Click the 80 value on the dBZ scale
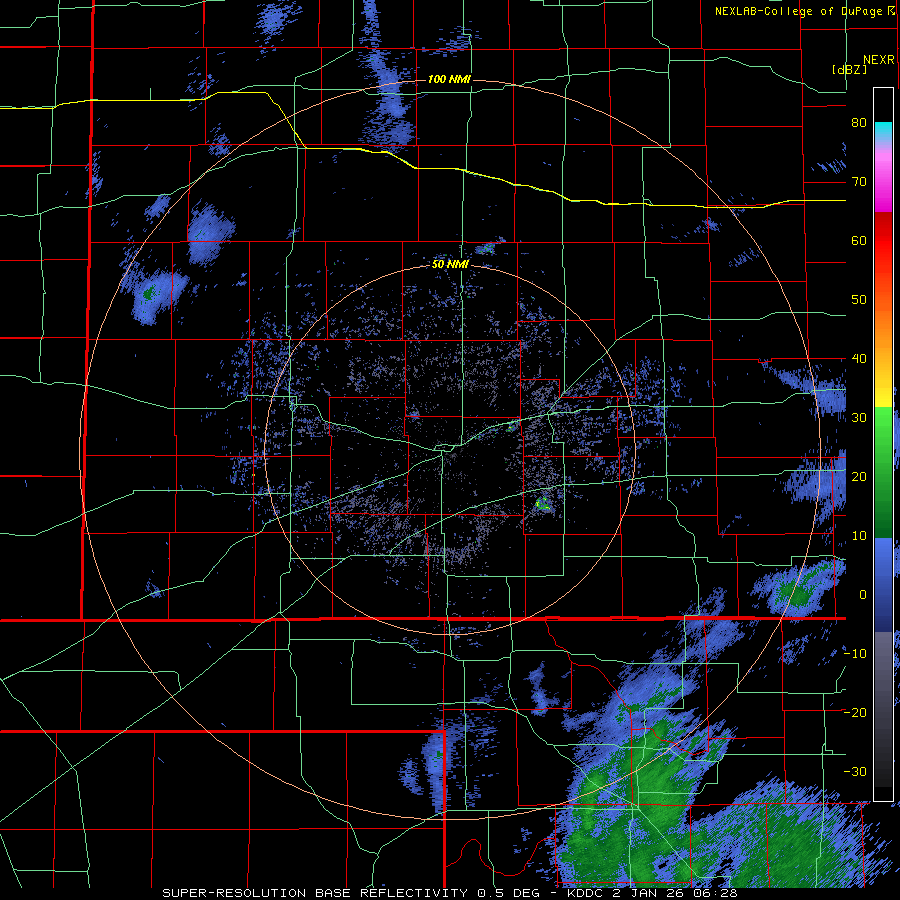The image size is (900, 900). pos(859,123)
